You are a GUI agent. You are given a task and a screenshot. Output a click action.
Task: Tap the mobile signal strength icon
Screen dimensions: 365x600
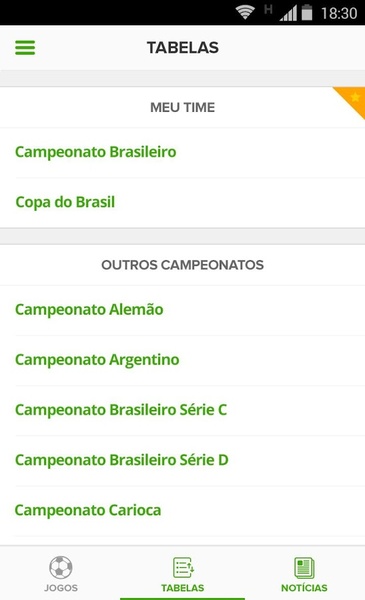point(288,13)
